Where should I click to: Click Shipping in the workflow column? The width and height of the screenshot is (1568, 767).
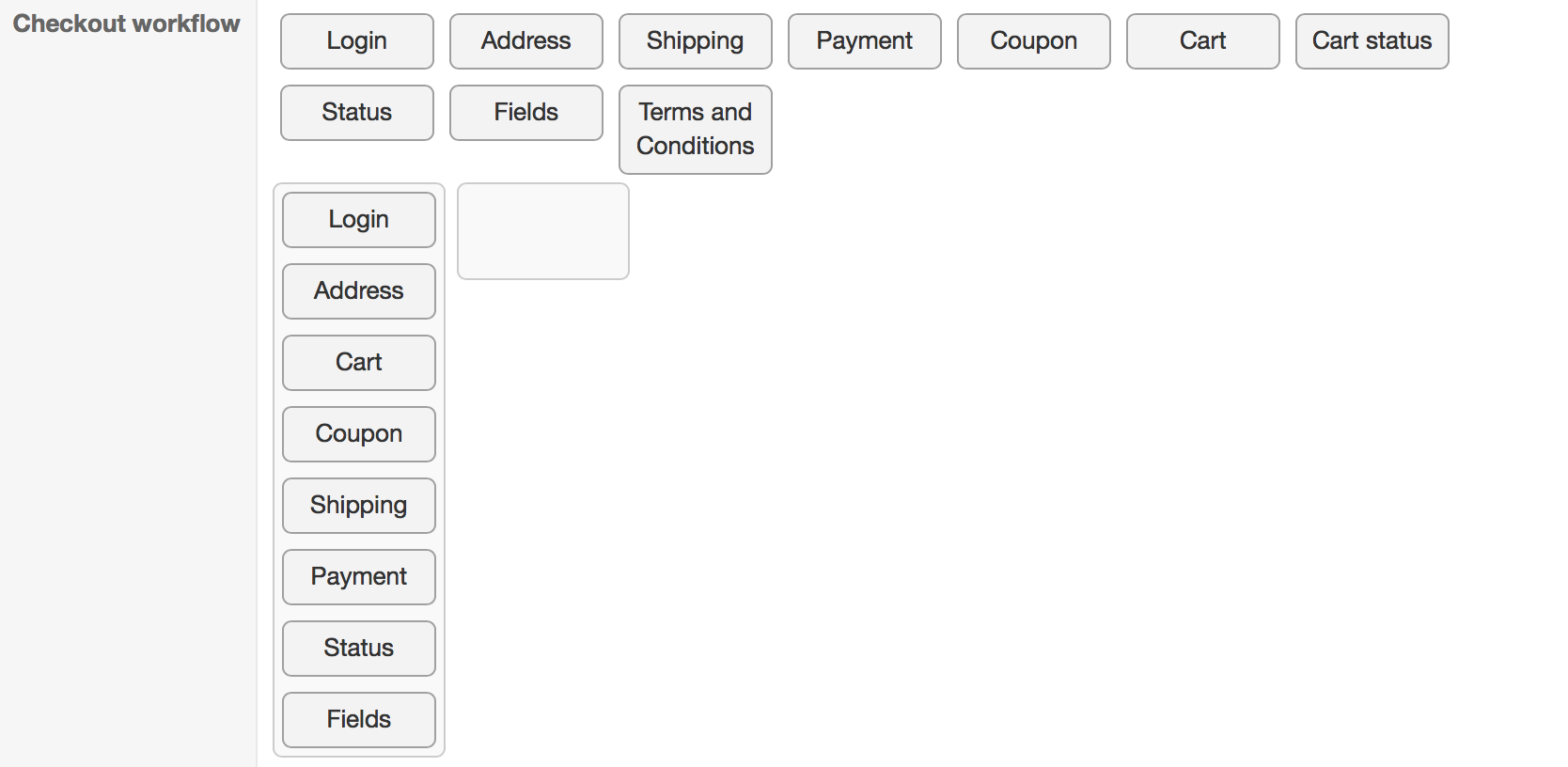[359, 506]
